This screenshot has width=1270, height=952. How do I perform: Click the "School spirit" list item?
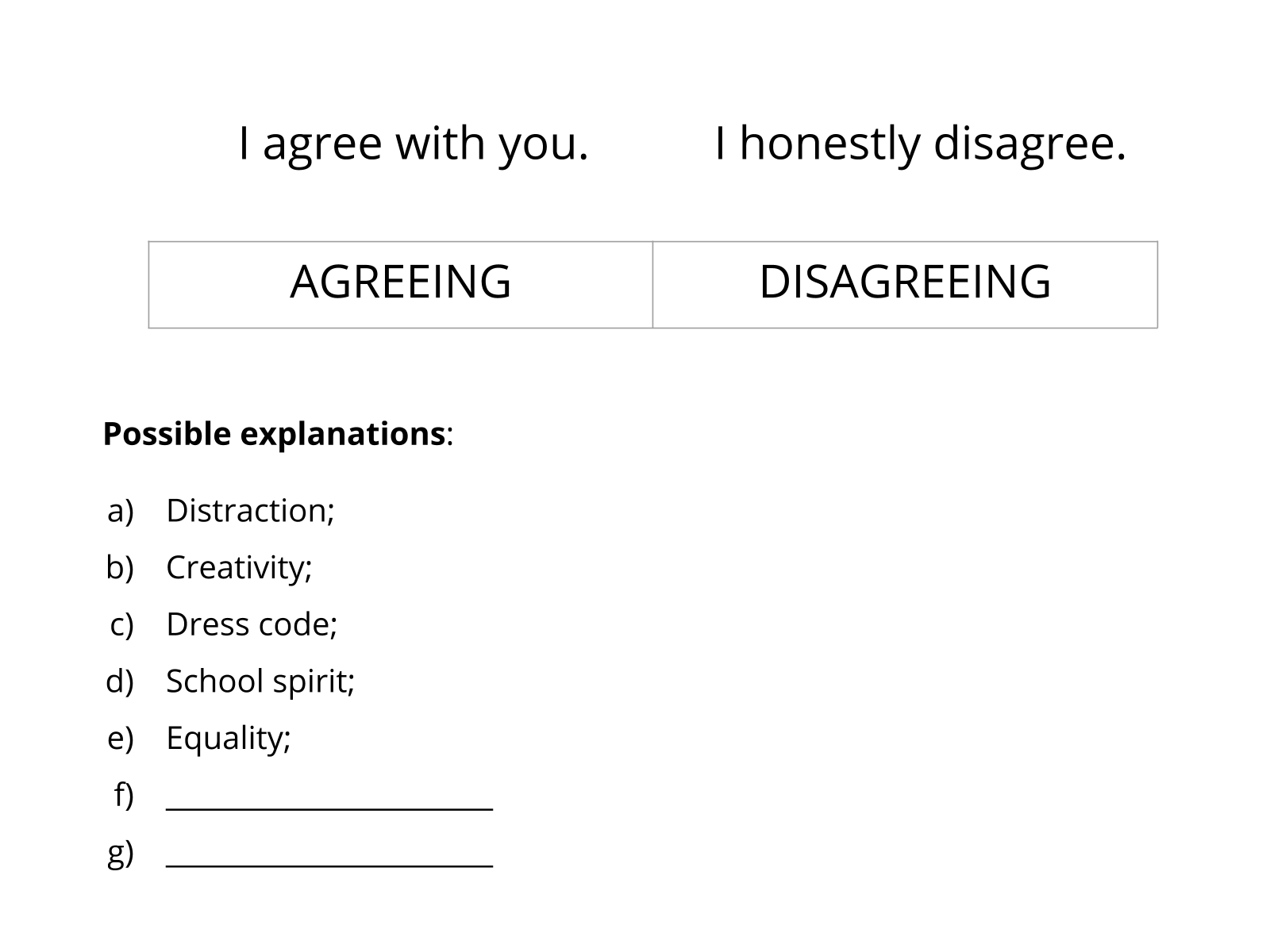(260, 681)
